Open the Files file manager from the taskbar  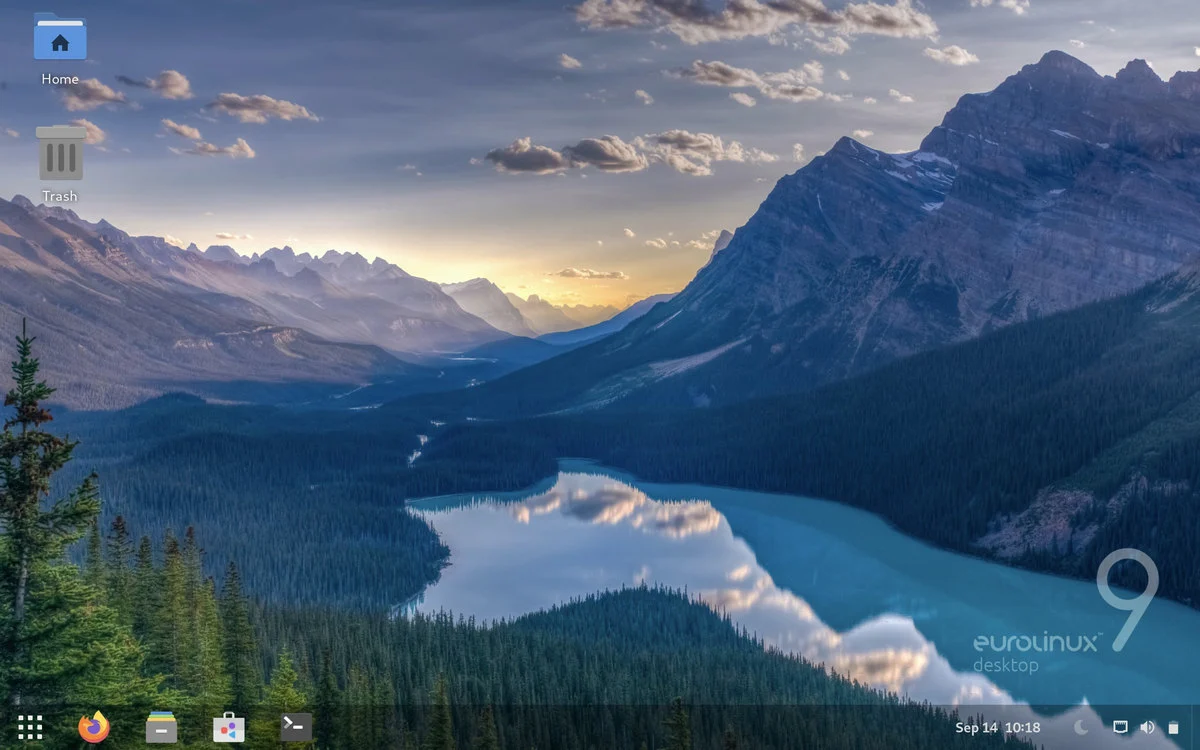point(160,727)
